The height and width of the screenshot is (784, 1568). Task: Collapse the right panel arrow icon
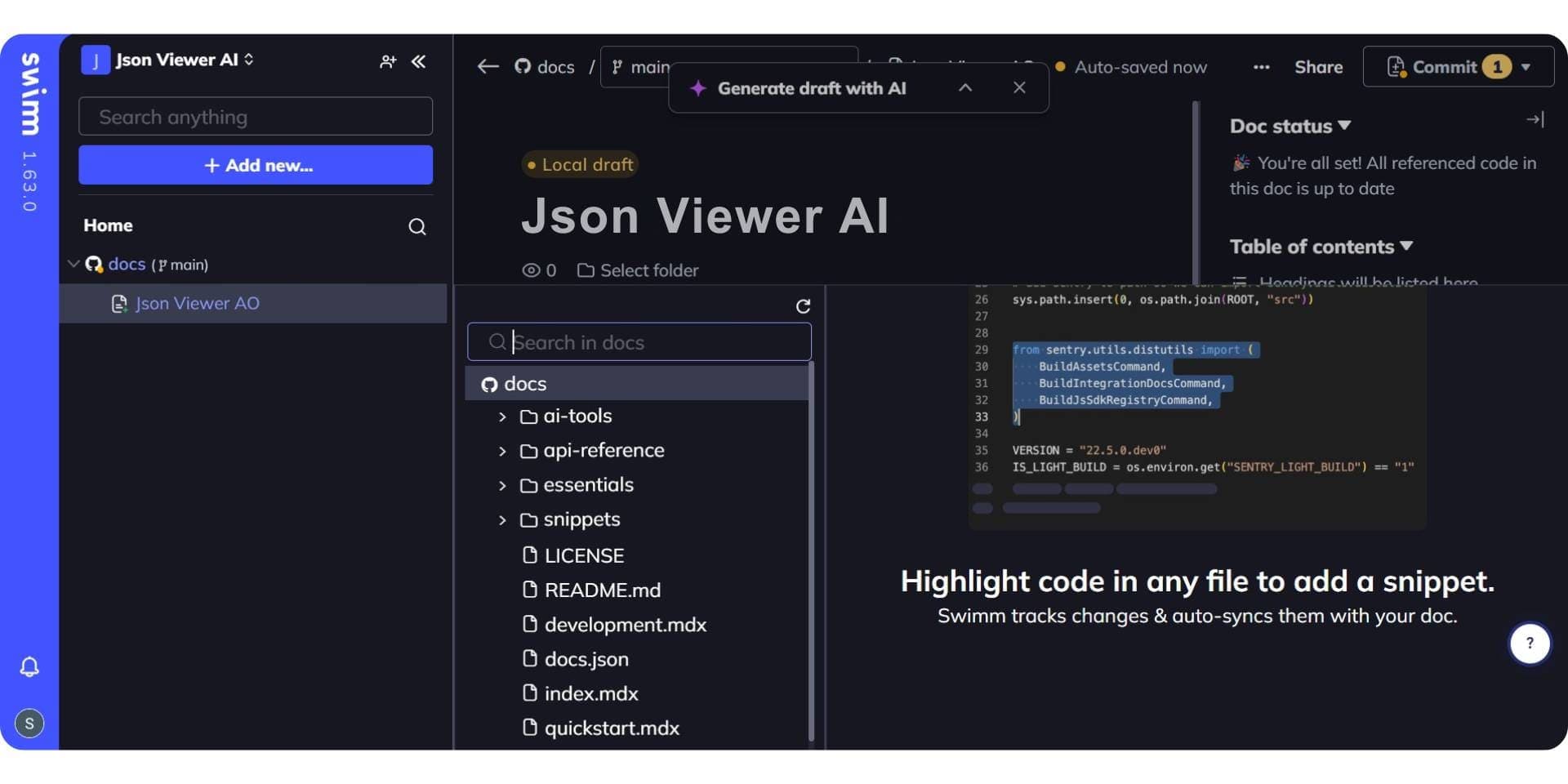[x=1535, y=119]
